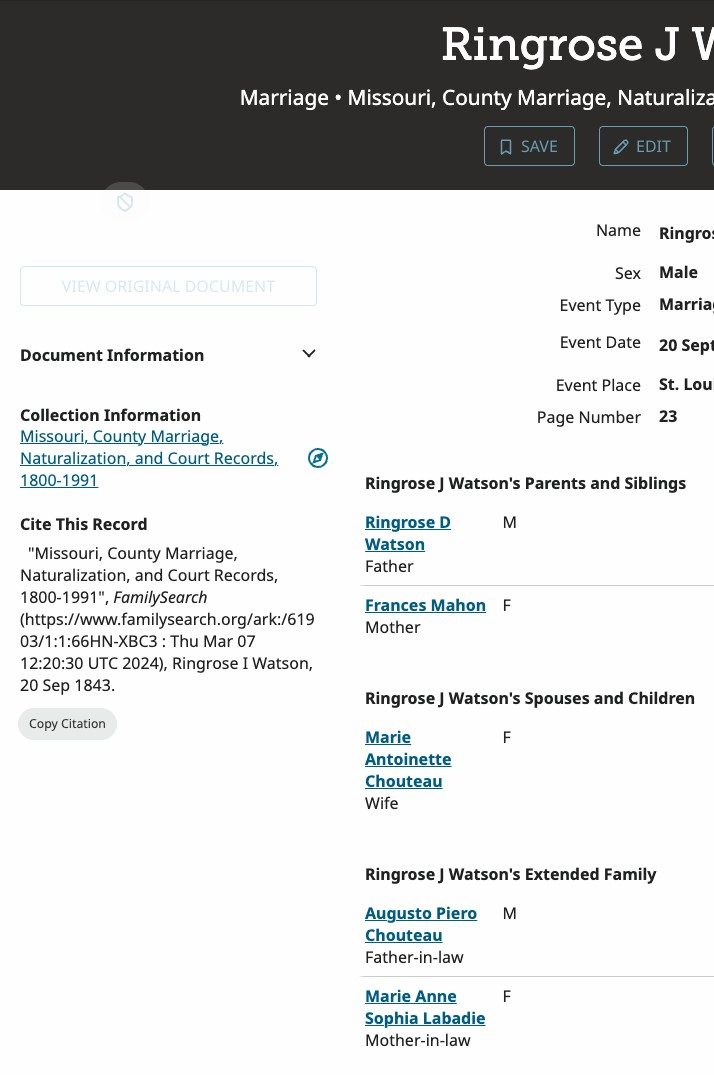
Task: Copy the record citation
Action: pos(67,724)
